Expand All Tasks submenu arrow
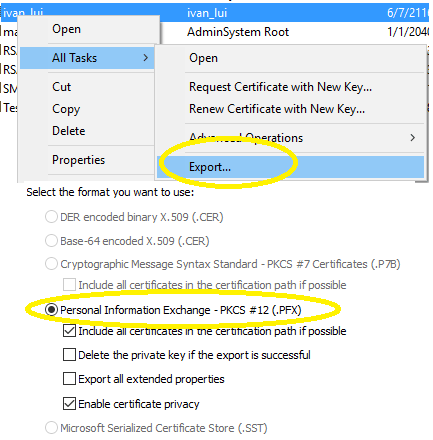Image resolution: width=433 pixels, height=440 pixels. tap(145, 58)
